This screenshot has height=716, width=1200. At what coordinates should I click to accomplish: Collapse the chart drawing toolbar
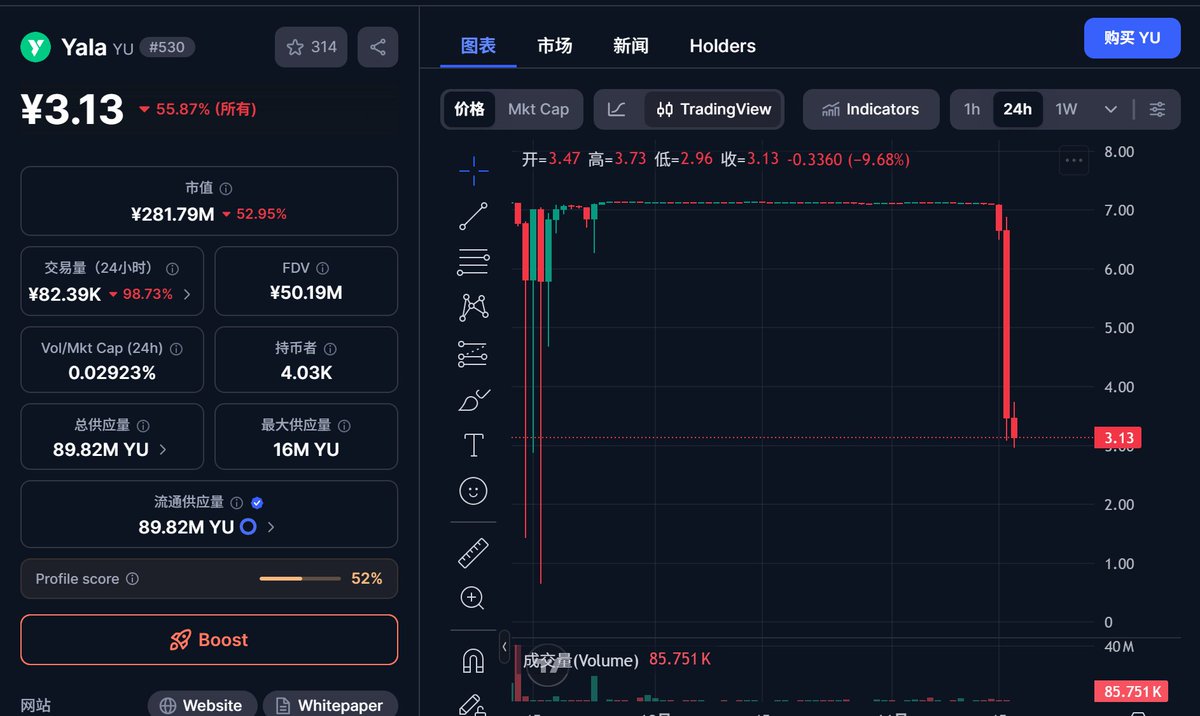504,647
